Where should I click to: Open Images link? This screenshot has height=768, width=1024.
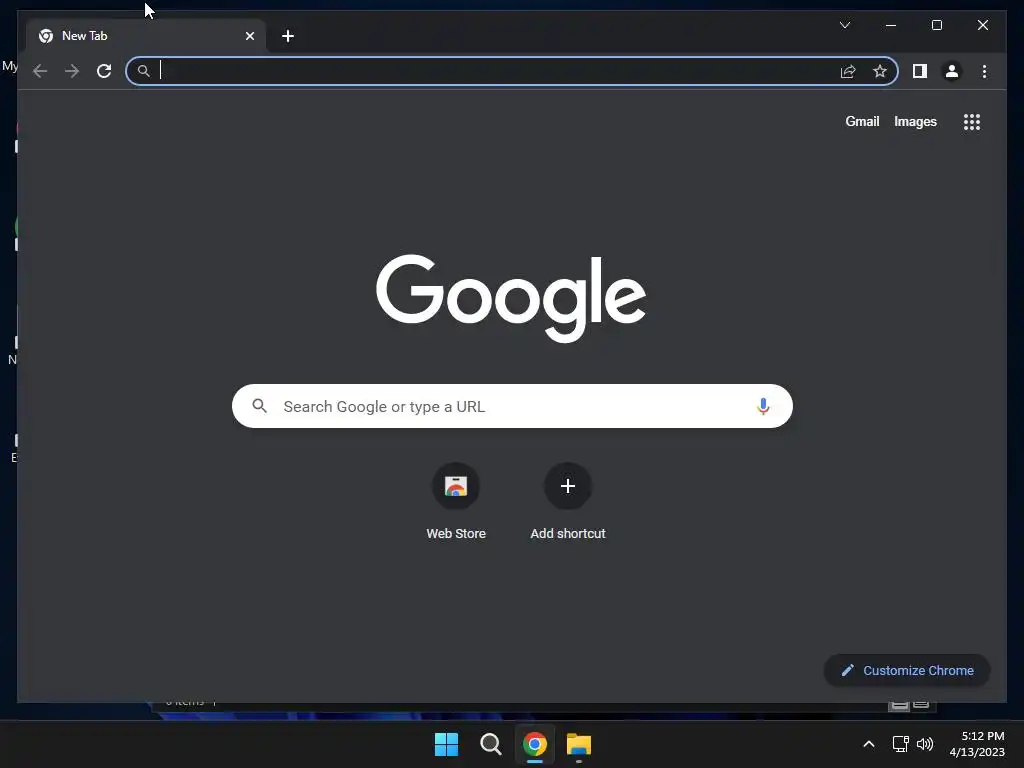tap(915, 121)
